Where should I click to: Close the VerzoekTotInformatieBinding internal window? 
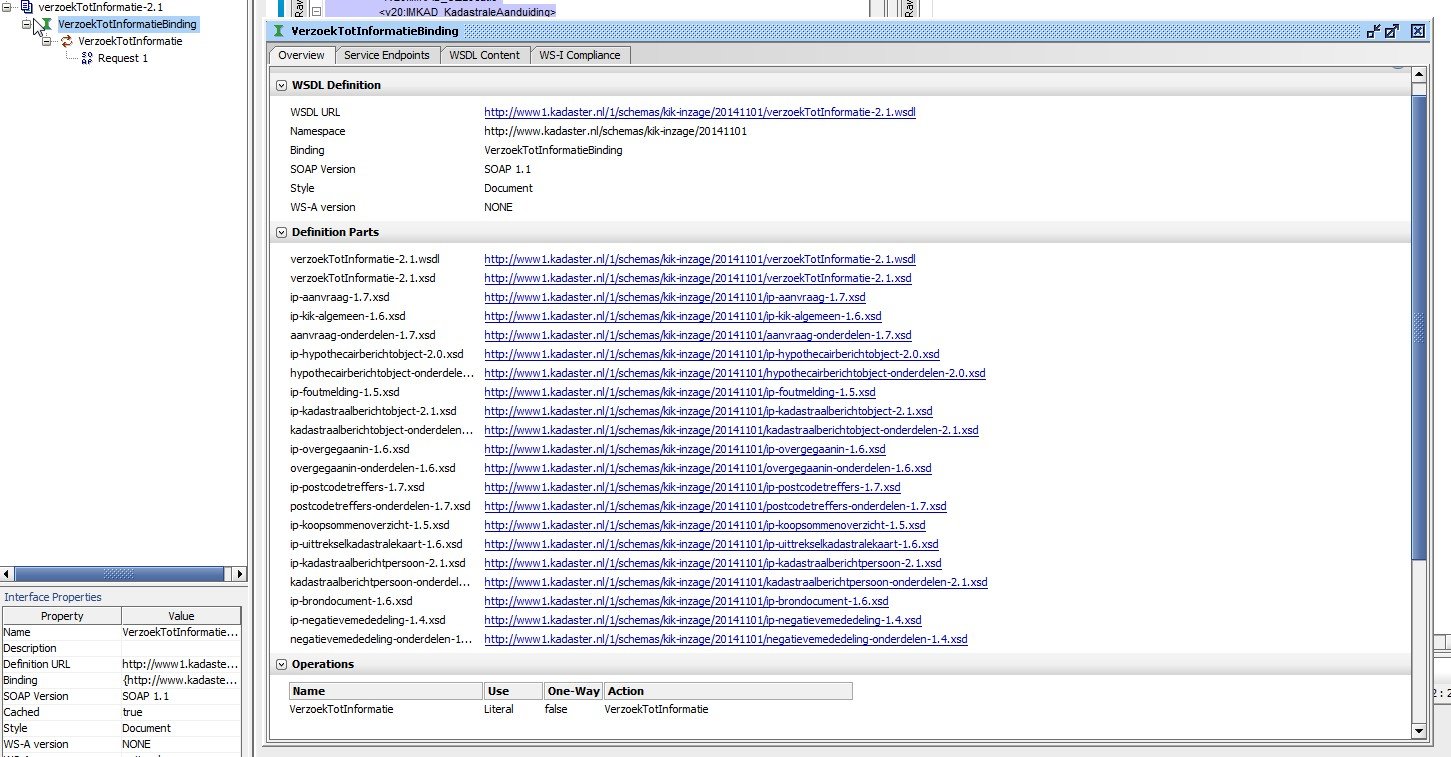[x=1417, y=31]
